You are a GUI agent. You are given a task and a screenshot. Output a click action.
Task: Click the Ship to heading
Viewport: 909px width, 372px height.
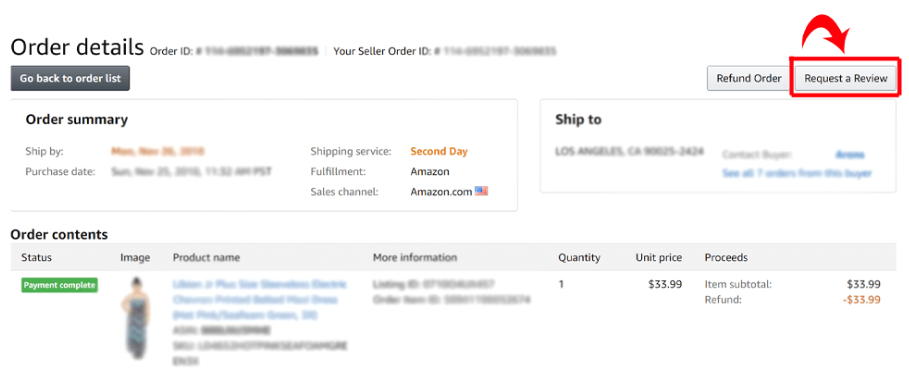point(578,119)
